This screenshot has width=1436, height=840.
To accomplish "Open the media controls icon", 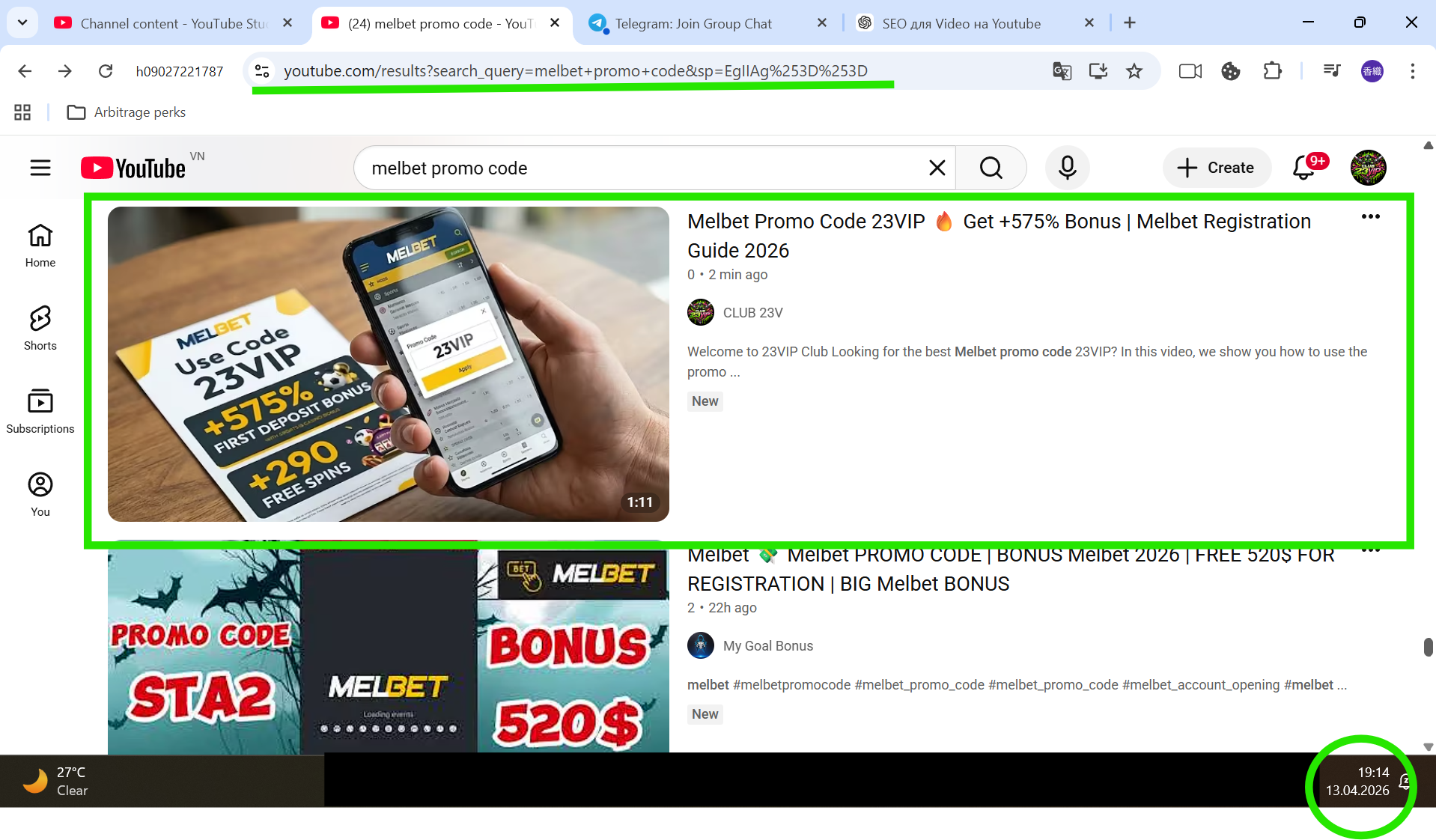I will [x=1332, y=71].
